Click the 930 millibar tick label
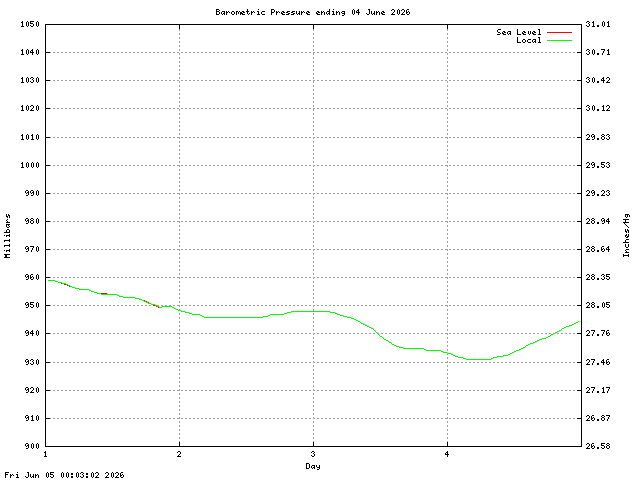This screenshot has width=640, height=480. click(x=32, y=362)
